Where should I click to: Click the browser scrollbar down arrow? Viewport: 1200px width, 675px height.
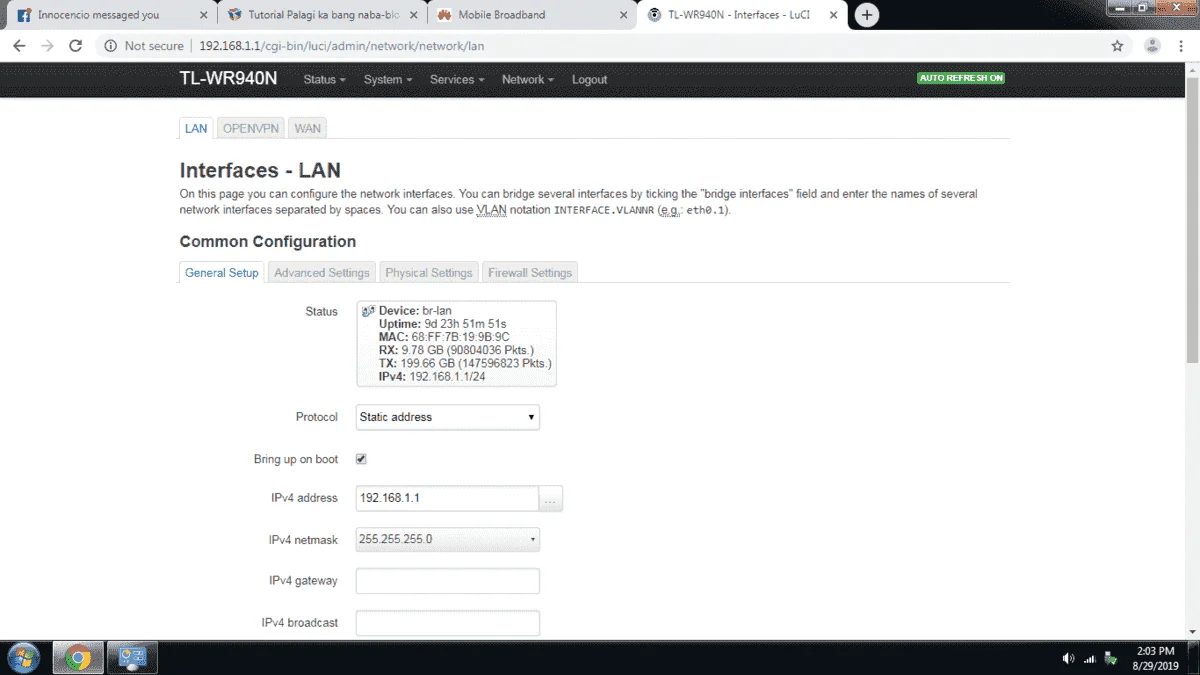tap(1192, 631)
